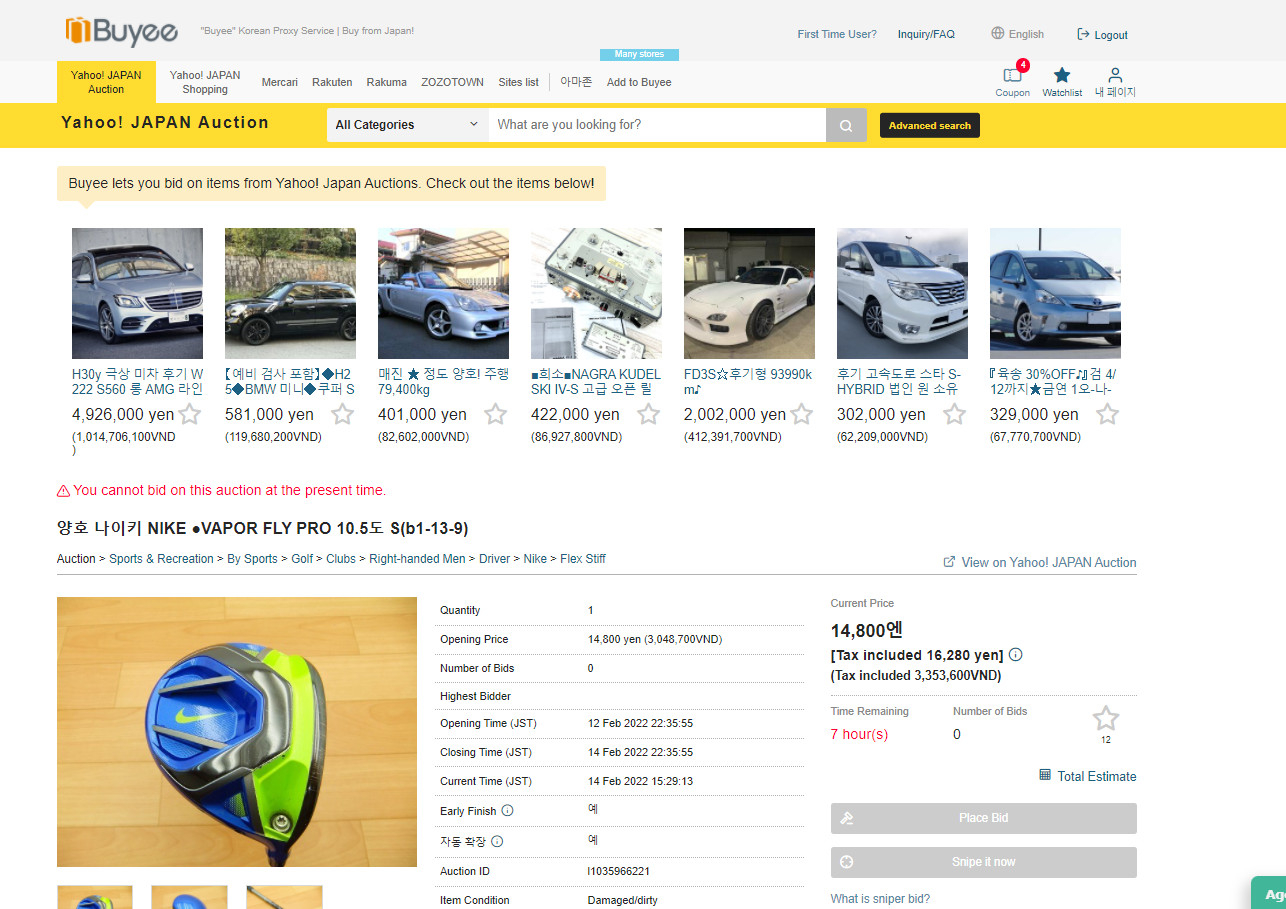The height and width of the screenshot is (909, 1286).
Task: Click the Total Estimate calculator icon
Action: [x=1045, y=775]
